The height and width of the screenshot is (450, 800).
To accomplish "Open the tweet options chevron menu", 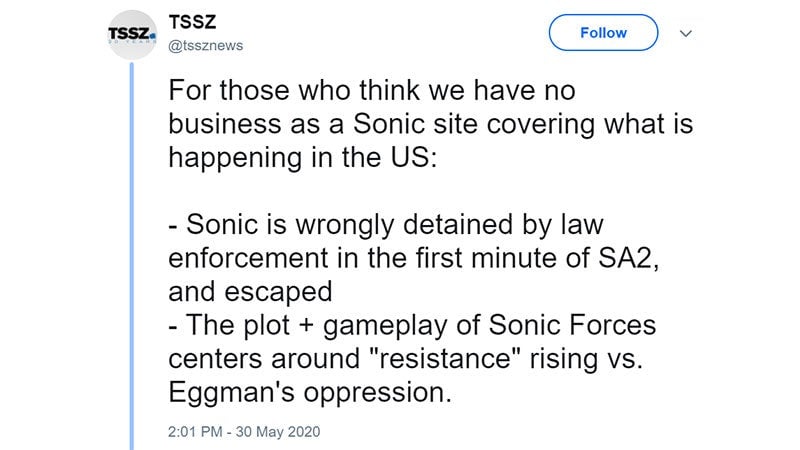I will pyautogui.click(x=686, y=33).
